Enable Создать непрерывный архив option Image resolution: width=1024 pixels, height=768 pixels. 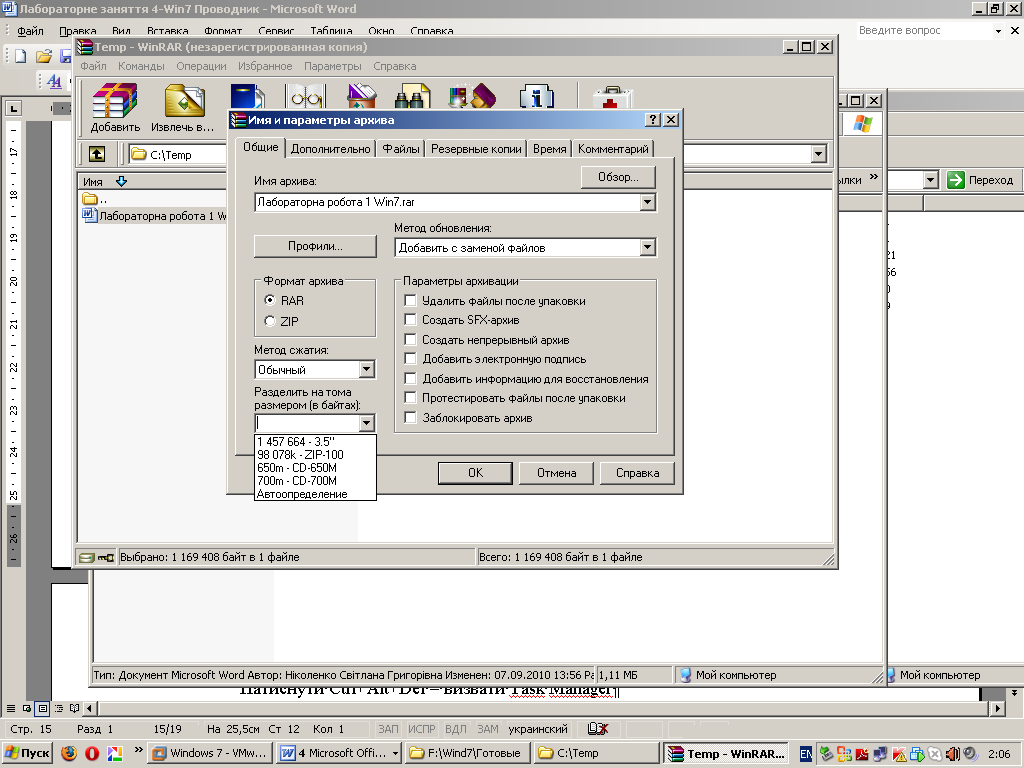[411, 339]
